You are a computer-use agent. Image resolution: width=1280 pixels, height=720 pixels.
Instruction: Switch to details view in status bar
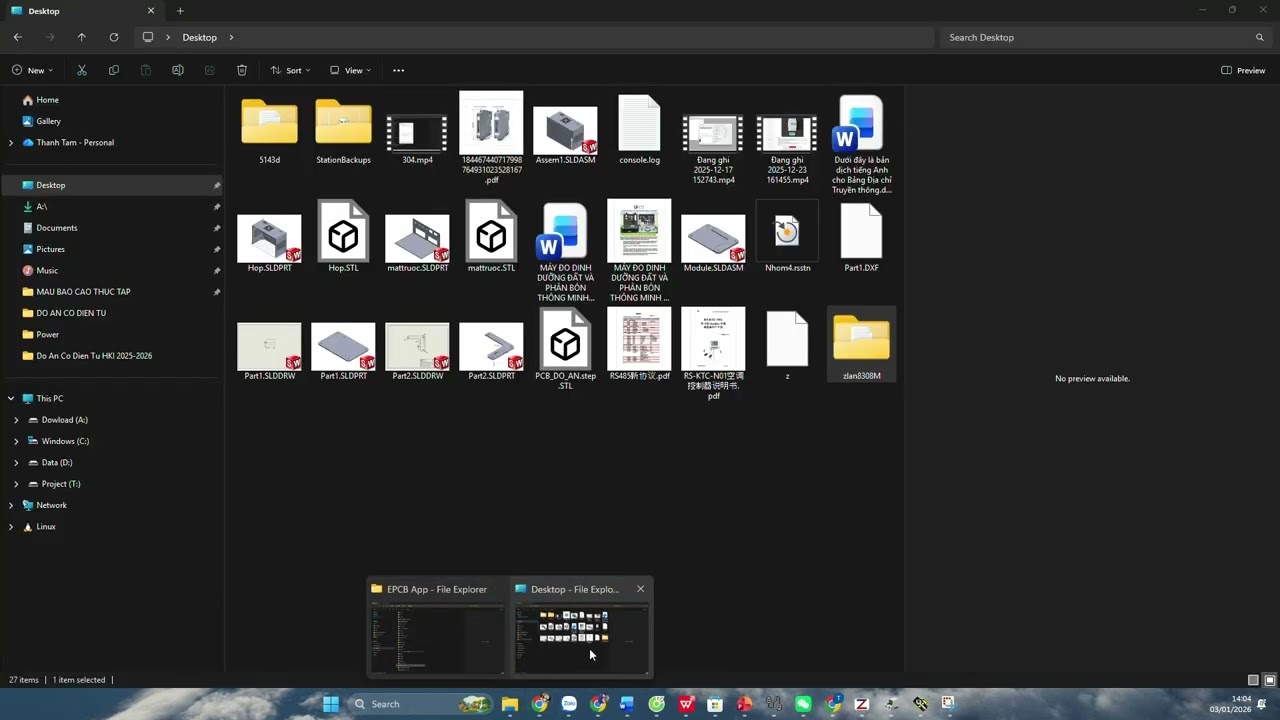[x=1253, y=680]
